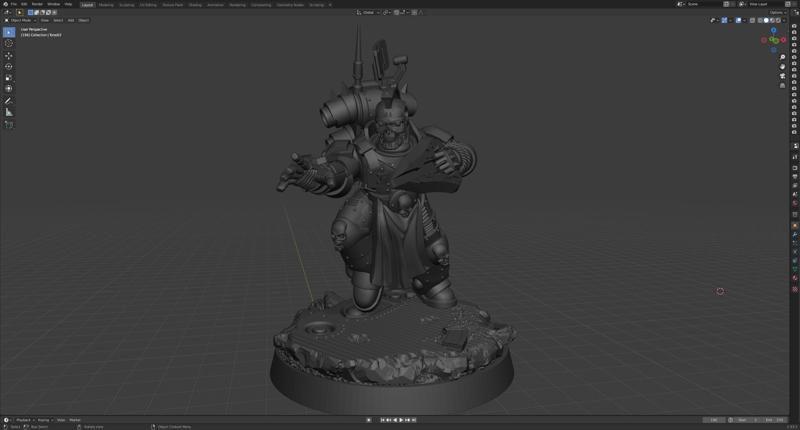
Task: Select the Scale tool
Action: 9,78
